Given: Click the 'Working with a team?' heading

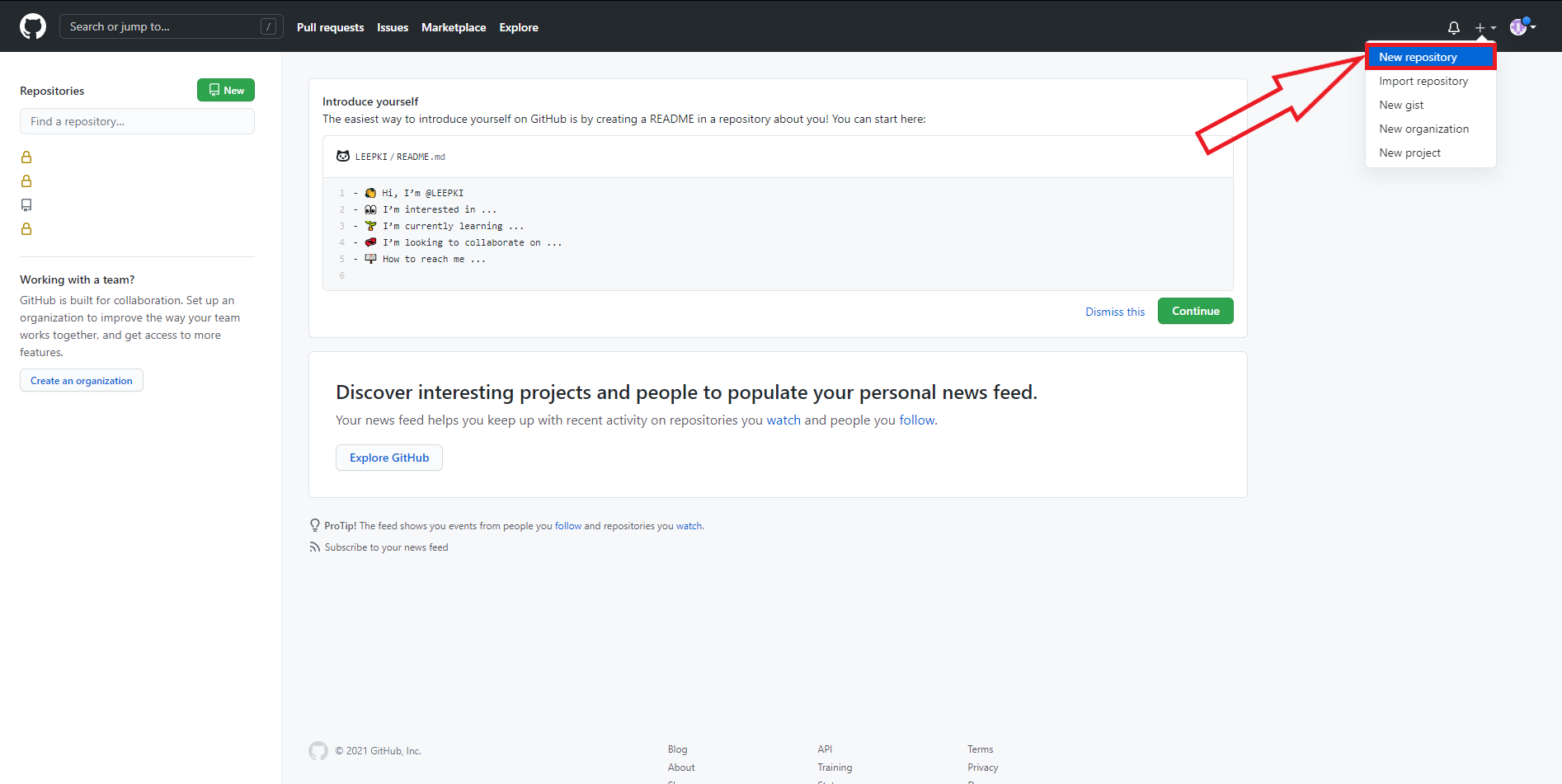Looking at the screenshot, I should [x=78, y=279].
